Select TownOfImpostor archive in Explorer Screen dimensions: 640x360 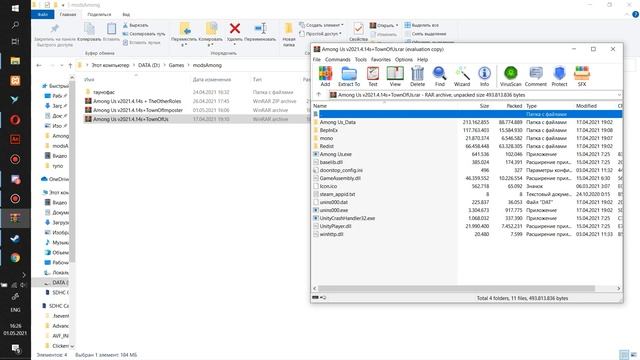138,110
